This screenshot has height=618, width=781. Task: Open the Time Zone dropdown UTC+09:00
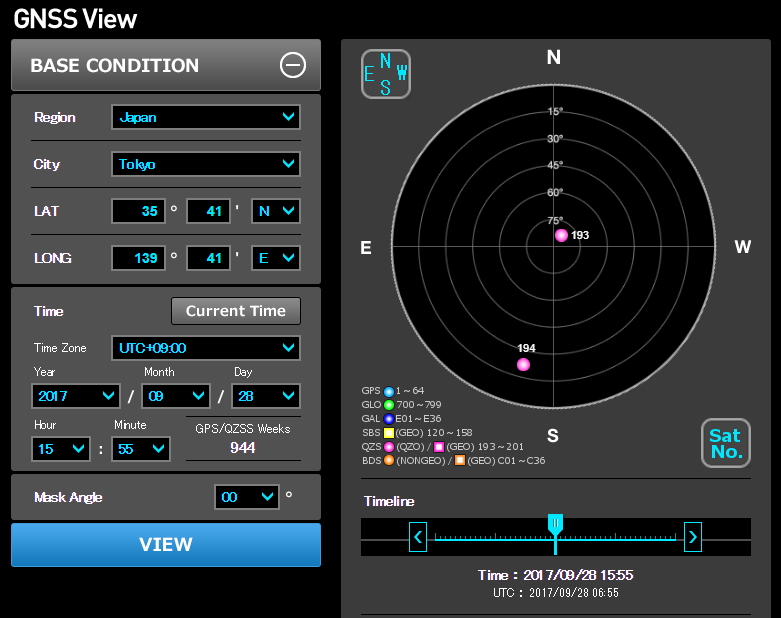click(206, 348)
